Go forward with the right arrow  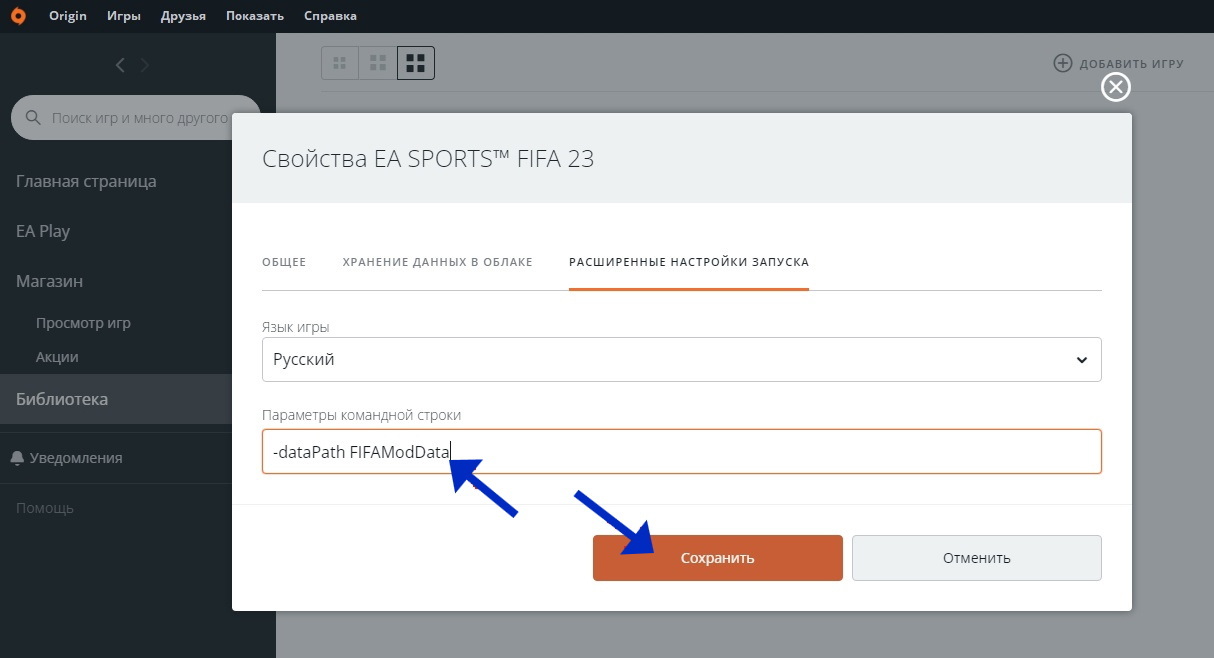(x=145, y=65)
